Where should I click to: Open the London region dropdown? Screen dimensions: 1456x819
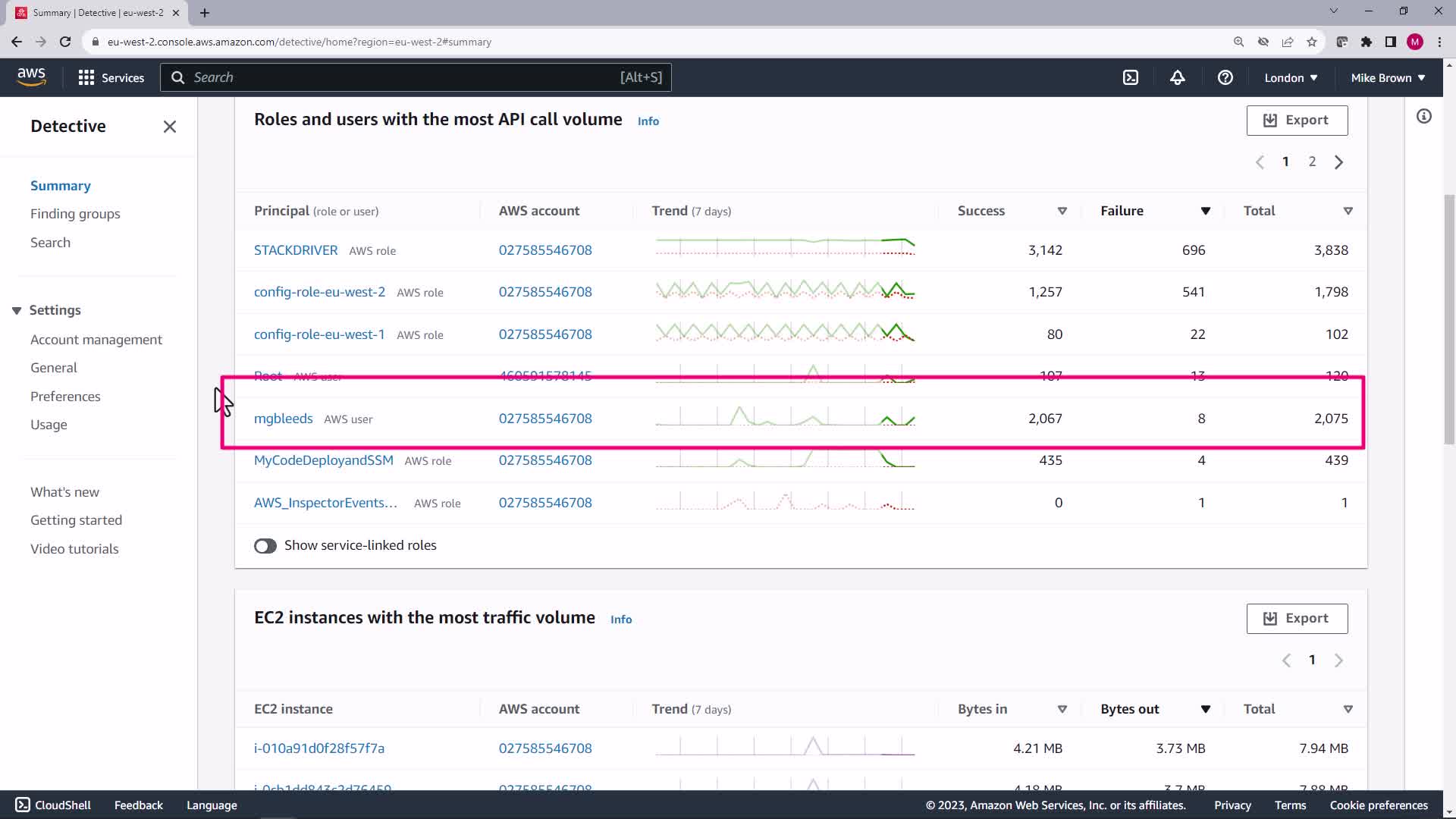click(x=1291, y=77)
